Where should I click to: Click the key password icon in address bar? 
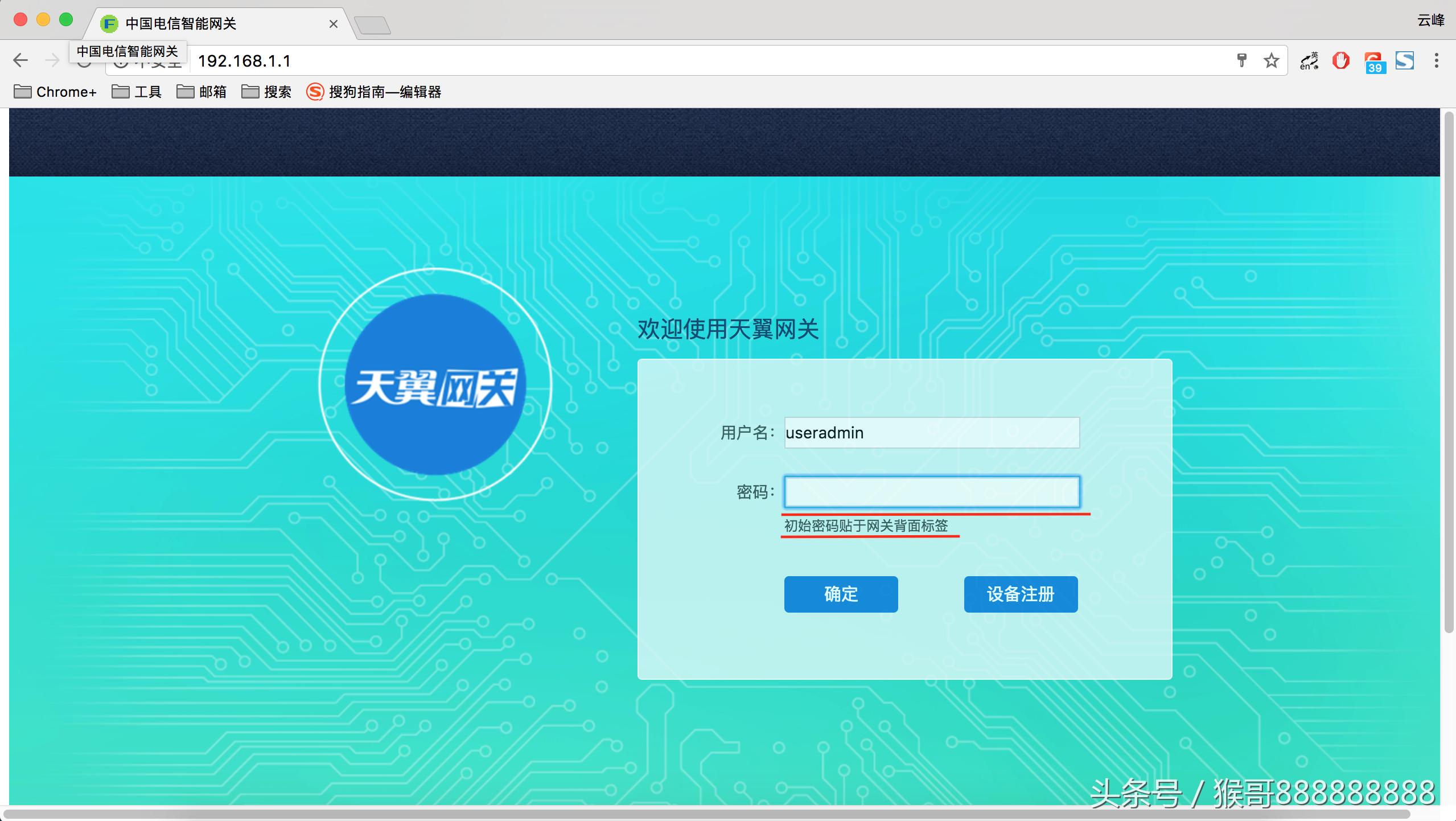tap(1241, 60)
